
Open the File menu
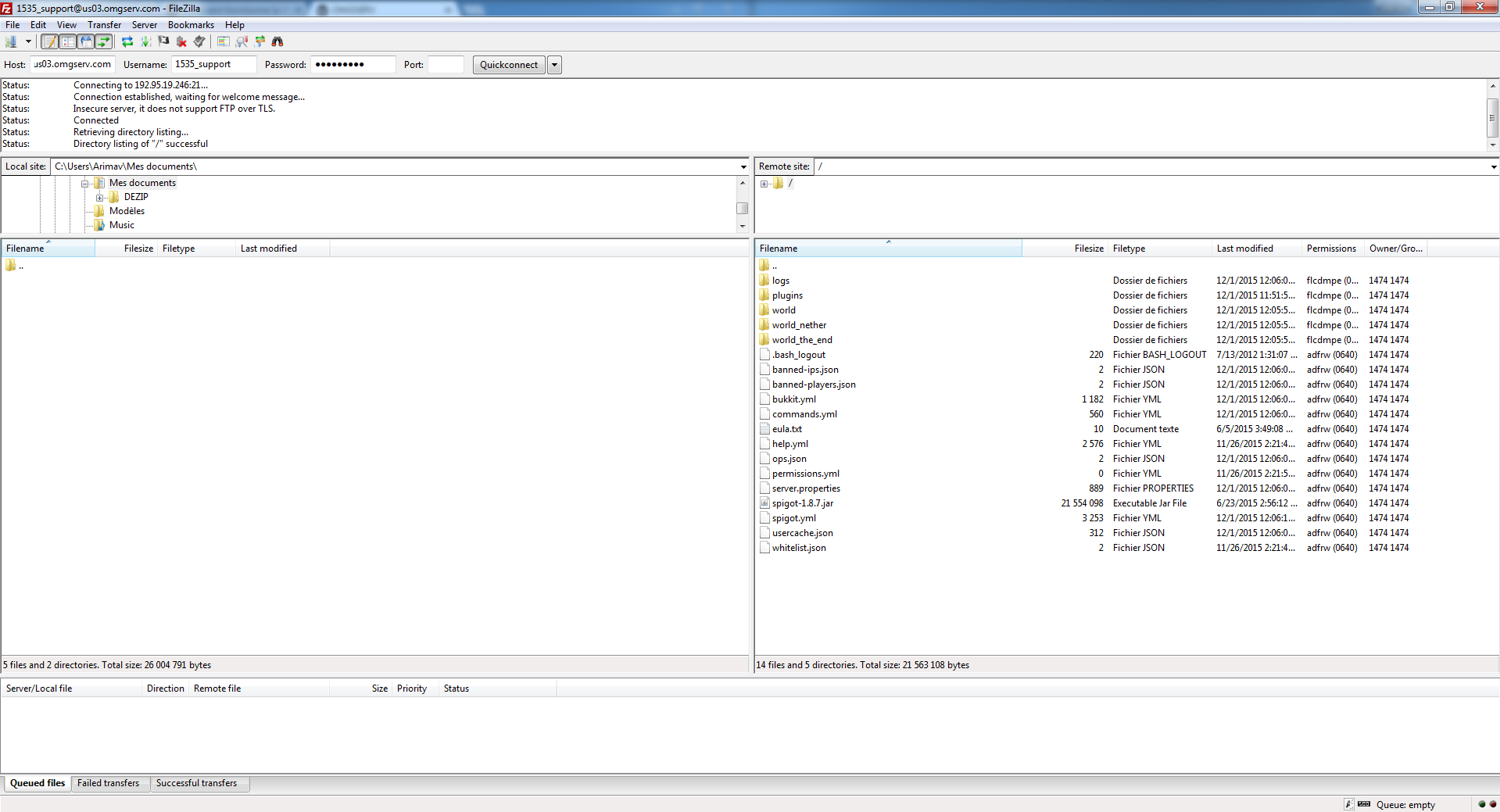[13, 25]
